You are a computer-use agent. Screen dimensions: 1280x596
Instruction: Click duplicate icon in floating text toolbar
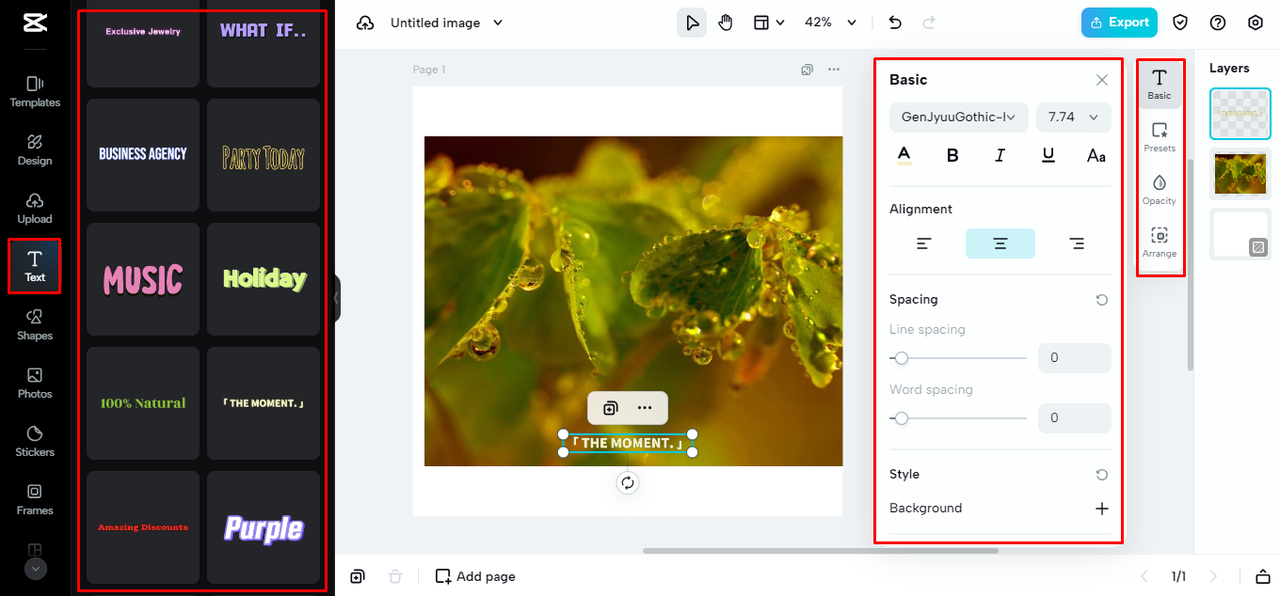tap(610, 408)
